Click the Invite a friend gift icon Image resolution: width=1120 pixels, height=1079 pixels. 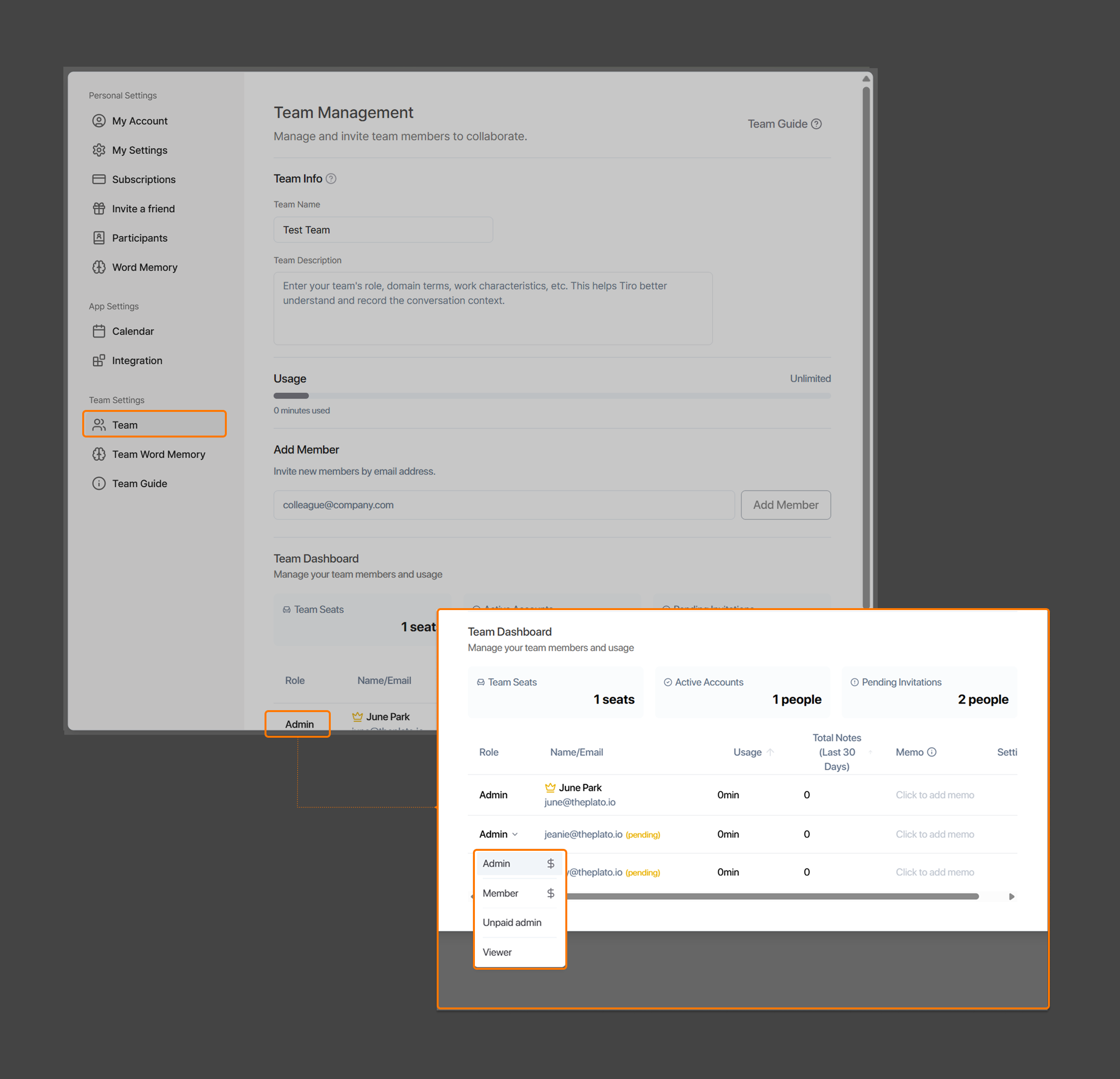tap(99, 208)
